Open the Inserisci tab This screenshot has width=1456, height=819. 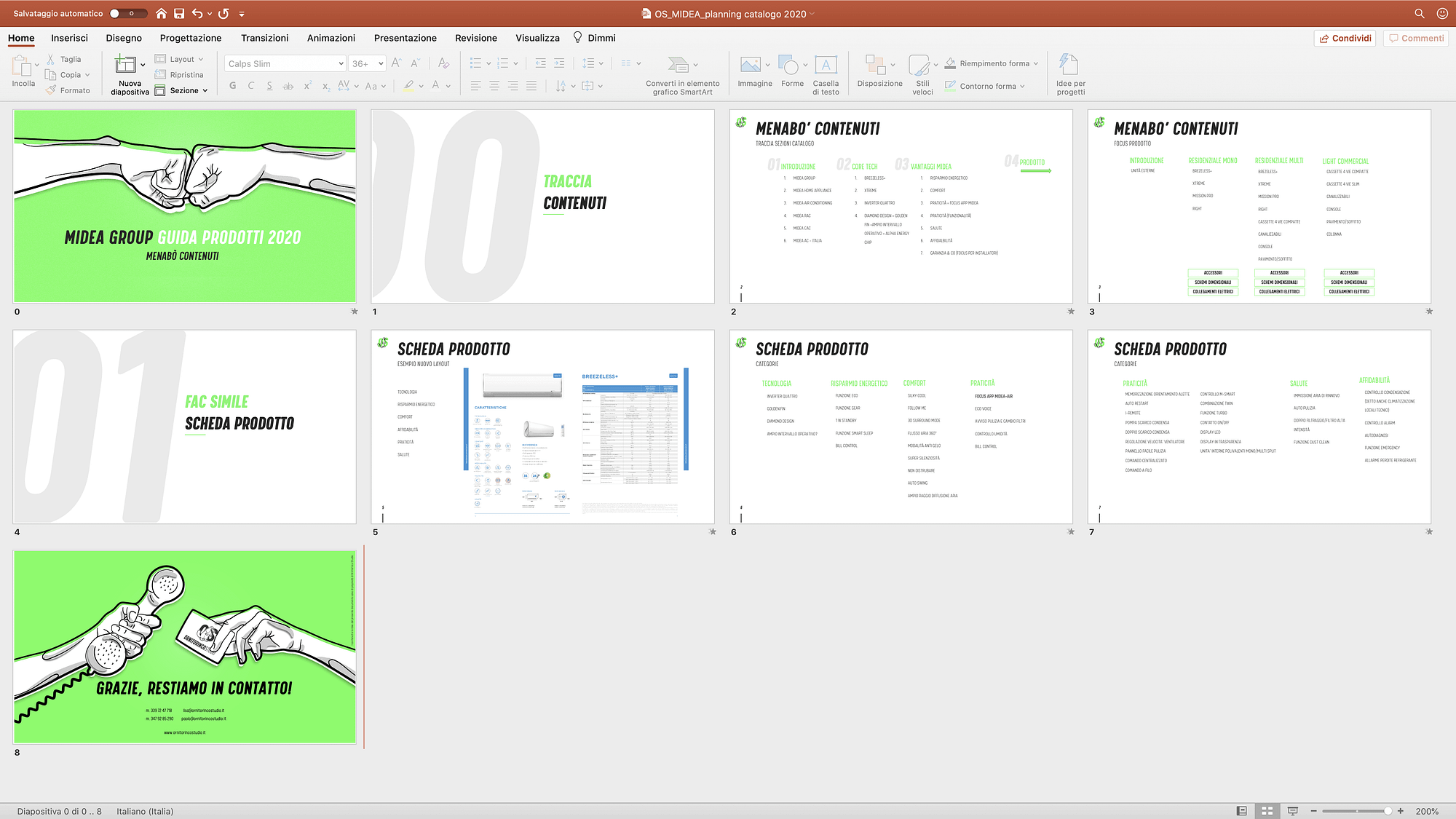click(x=69, y=38)
